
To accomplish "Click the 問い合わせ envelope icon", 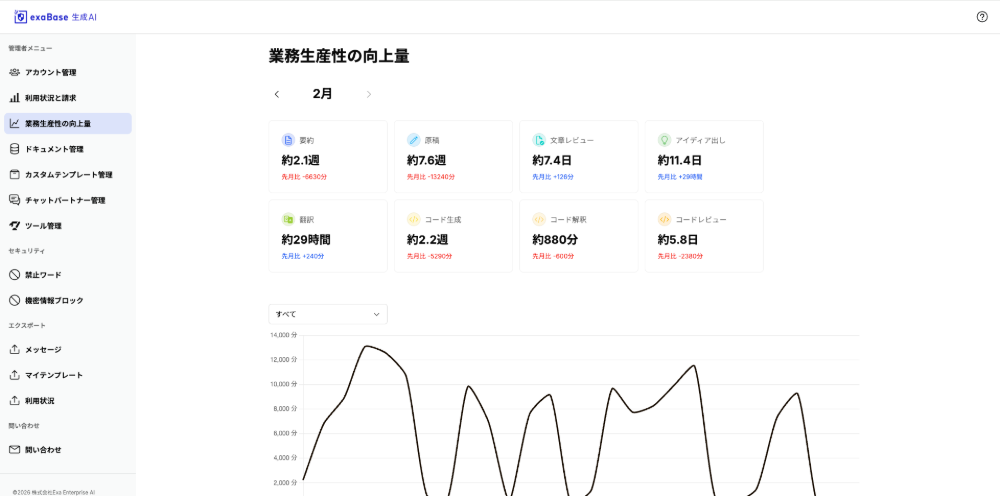I will tap(15, 449).
